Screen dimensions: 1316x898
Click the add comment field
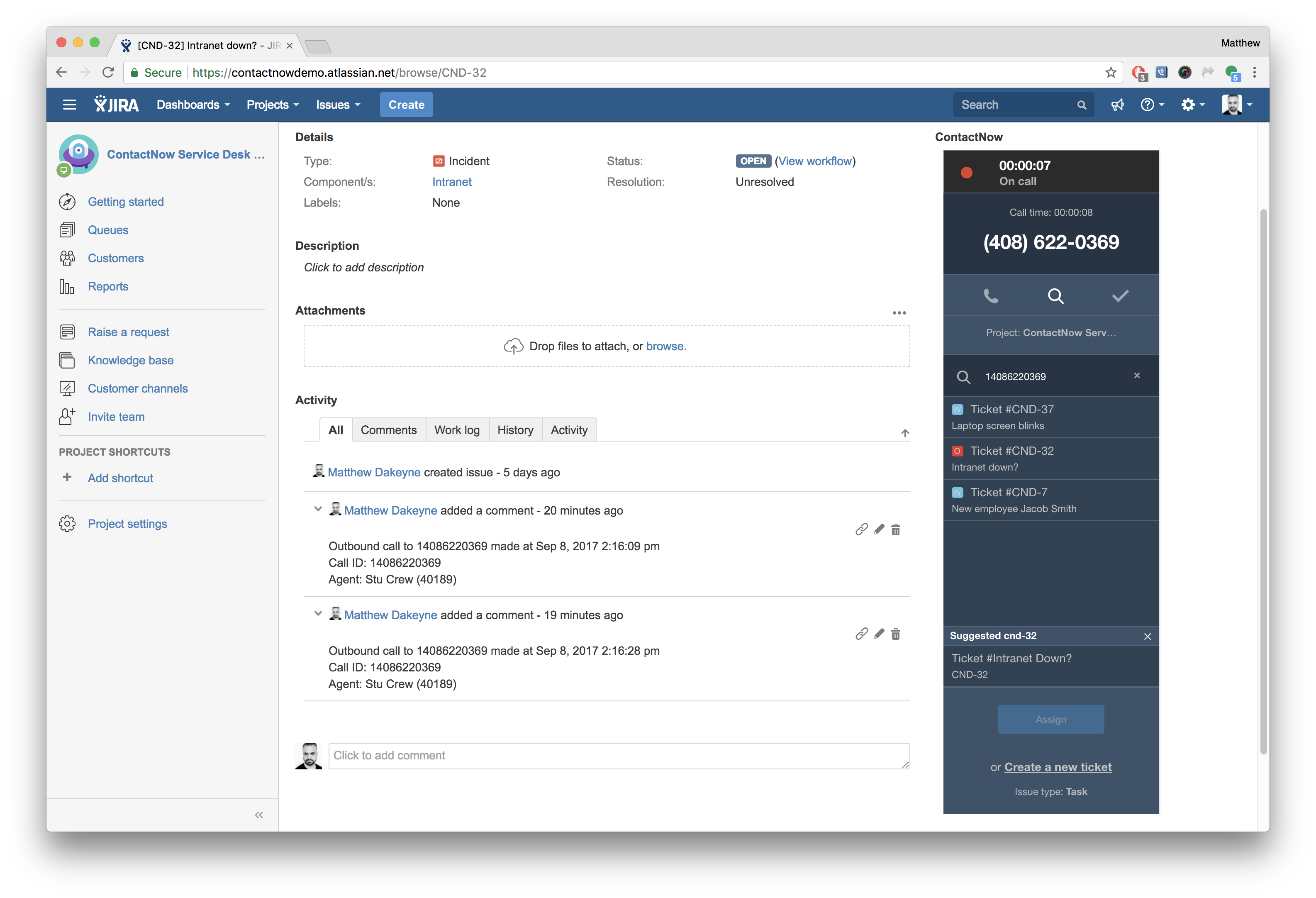tap(619, 756)
